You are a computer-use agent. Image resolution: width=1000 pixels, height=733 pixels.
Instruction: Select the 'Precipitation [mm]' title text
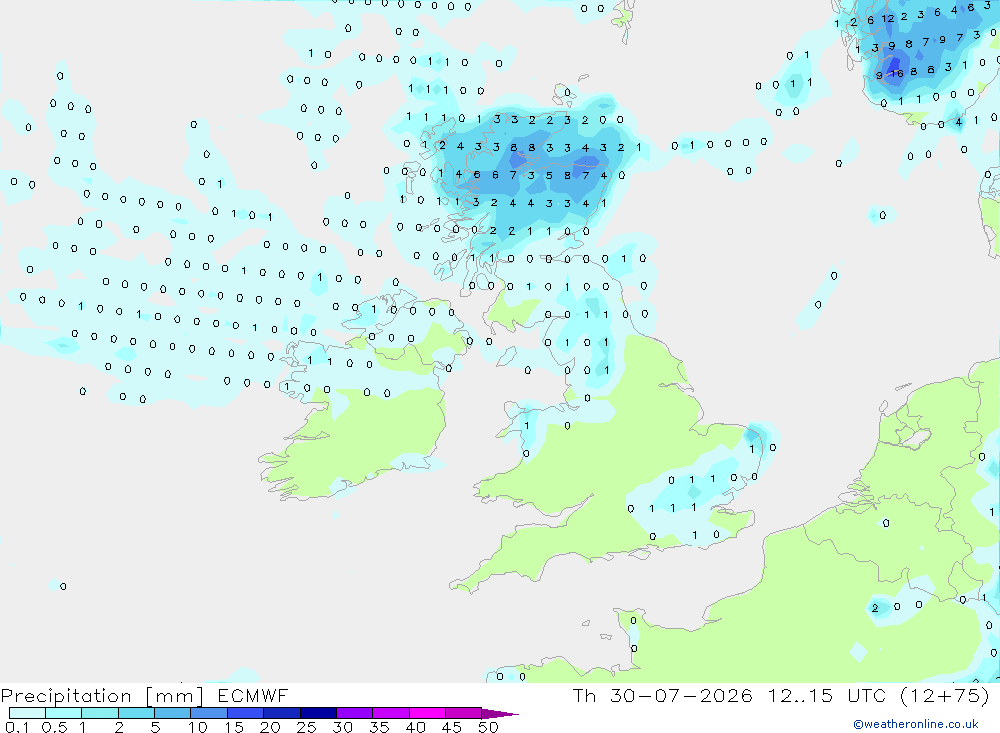(102, 696)
